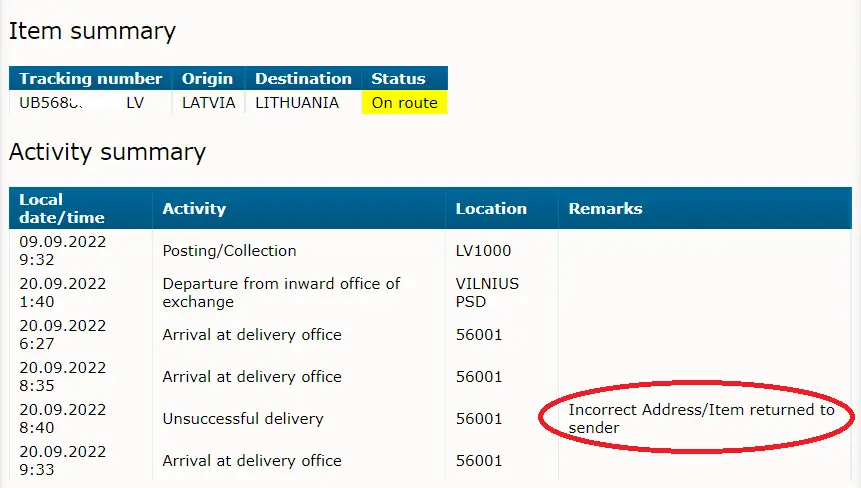This screenshot has height=488, width=861.
Task: Select Departure from inward office of exchange
Action: pos(281,293)
